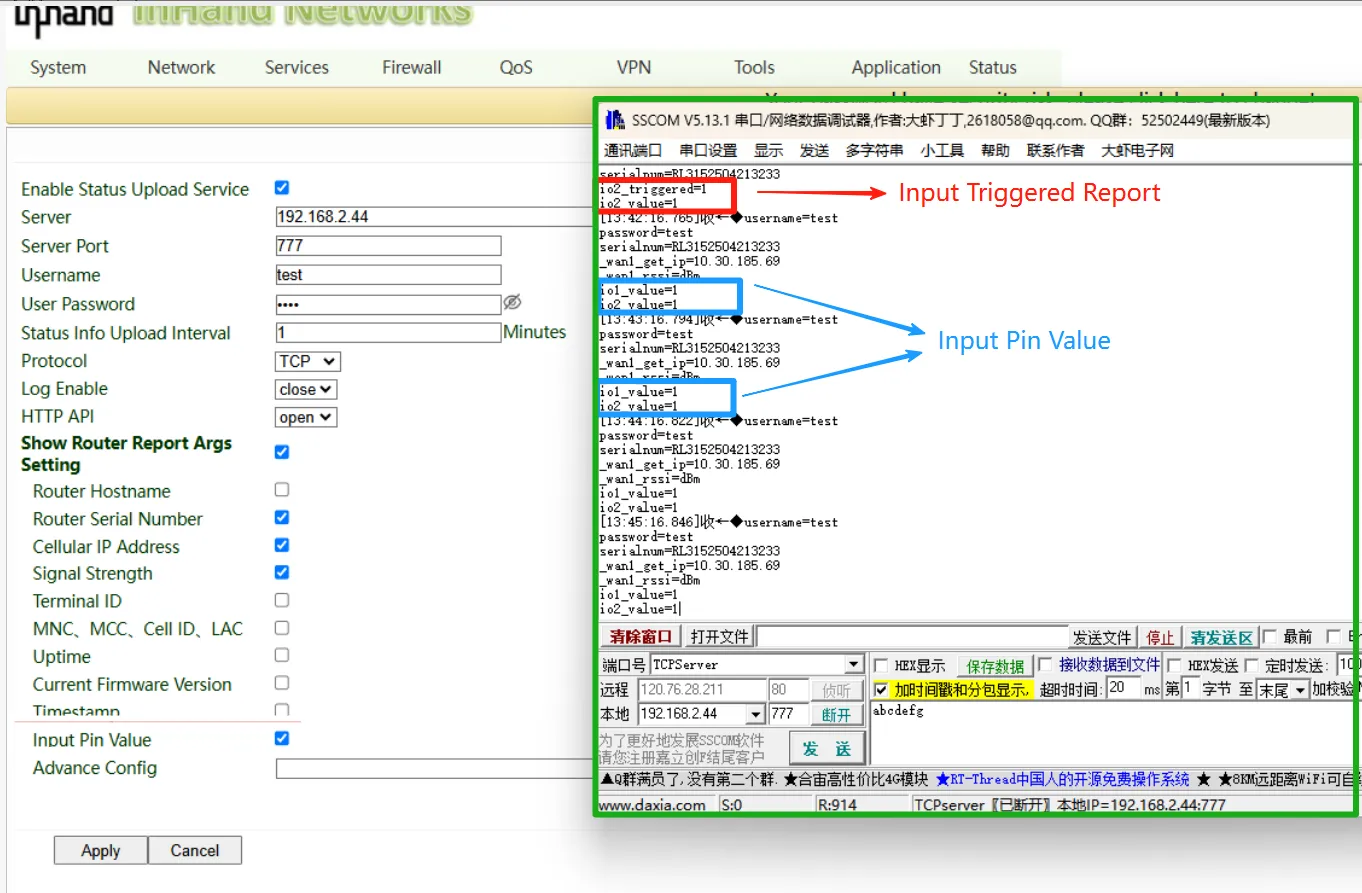Tick the 接收数据到文件 checkbox

tap(1045, 665)
